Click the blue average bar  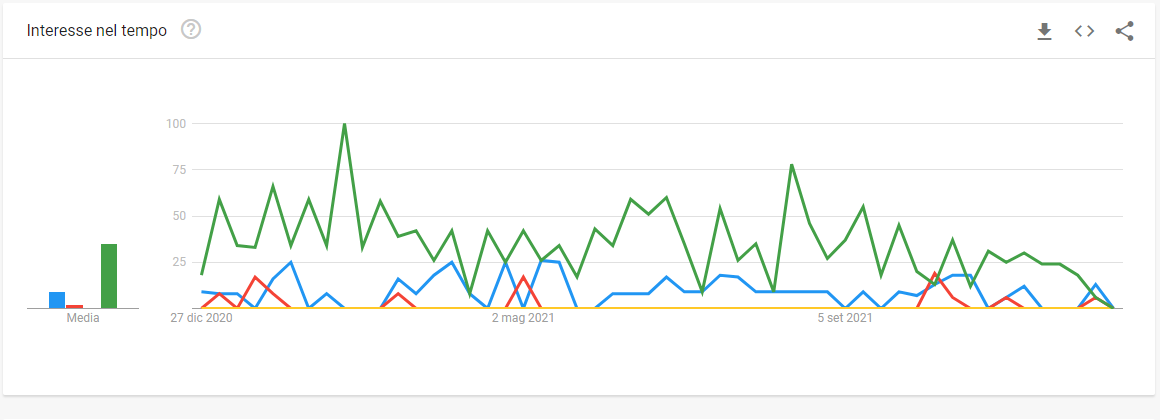[x=57, y=300]
